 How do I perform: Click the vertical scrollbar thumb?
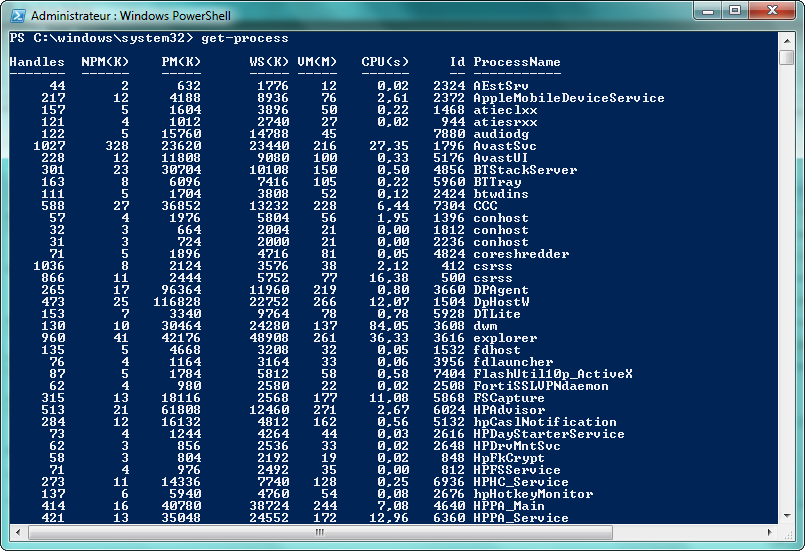coord(787,58)
